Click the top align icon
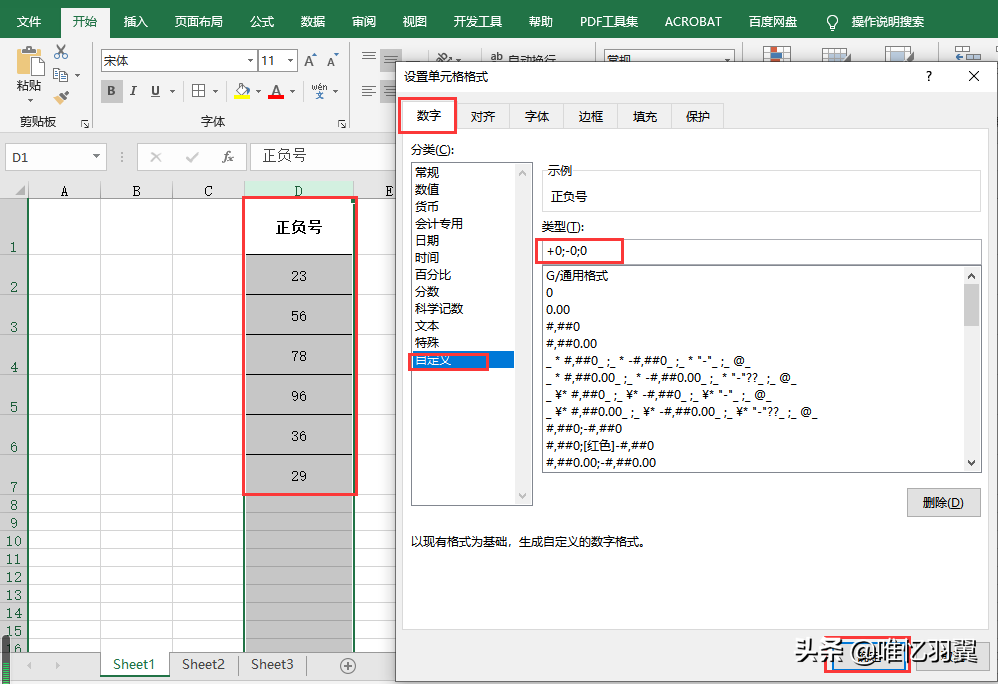 369,57
